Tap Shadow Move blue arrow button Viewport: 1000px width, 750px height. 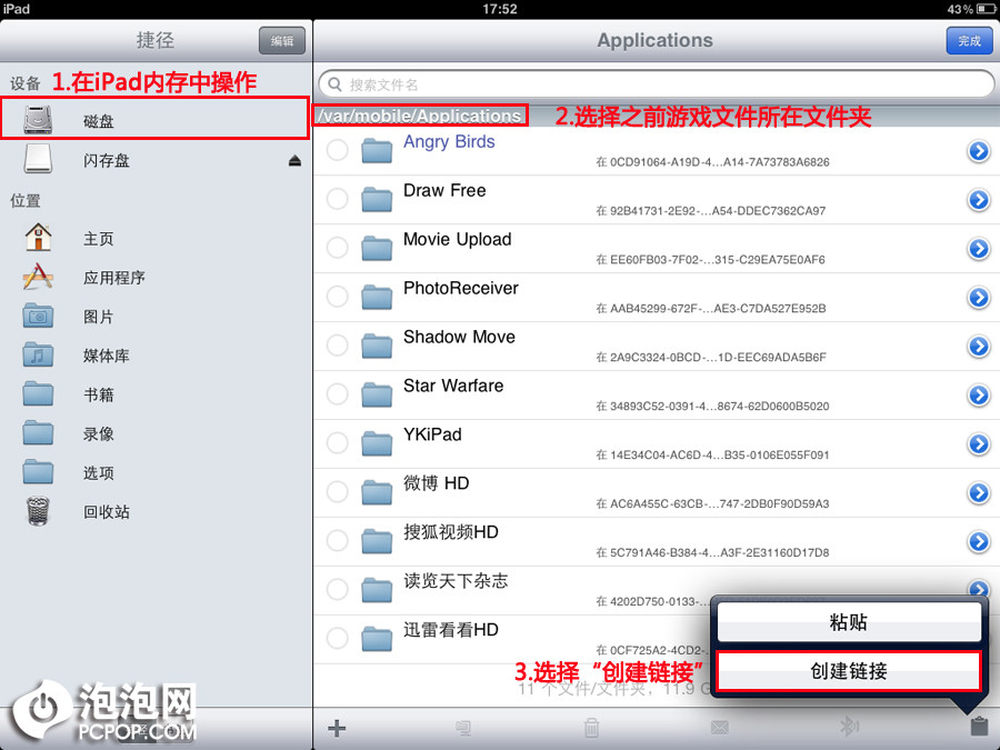(x=978, y=346)
